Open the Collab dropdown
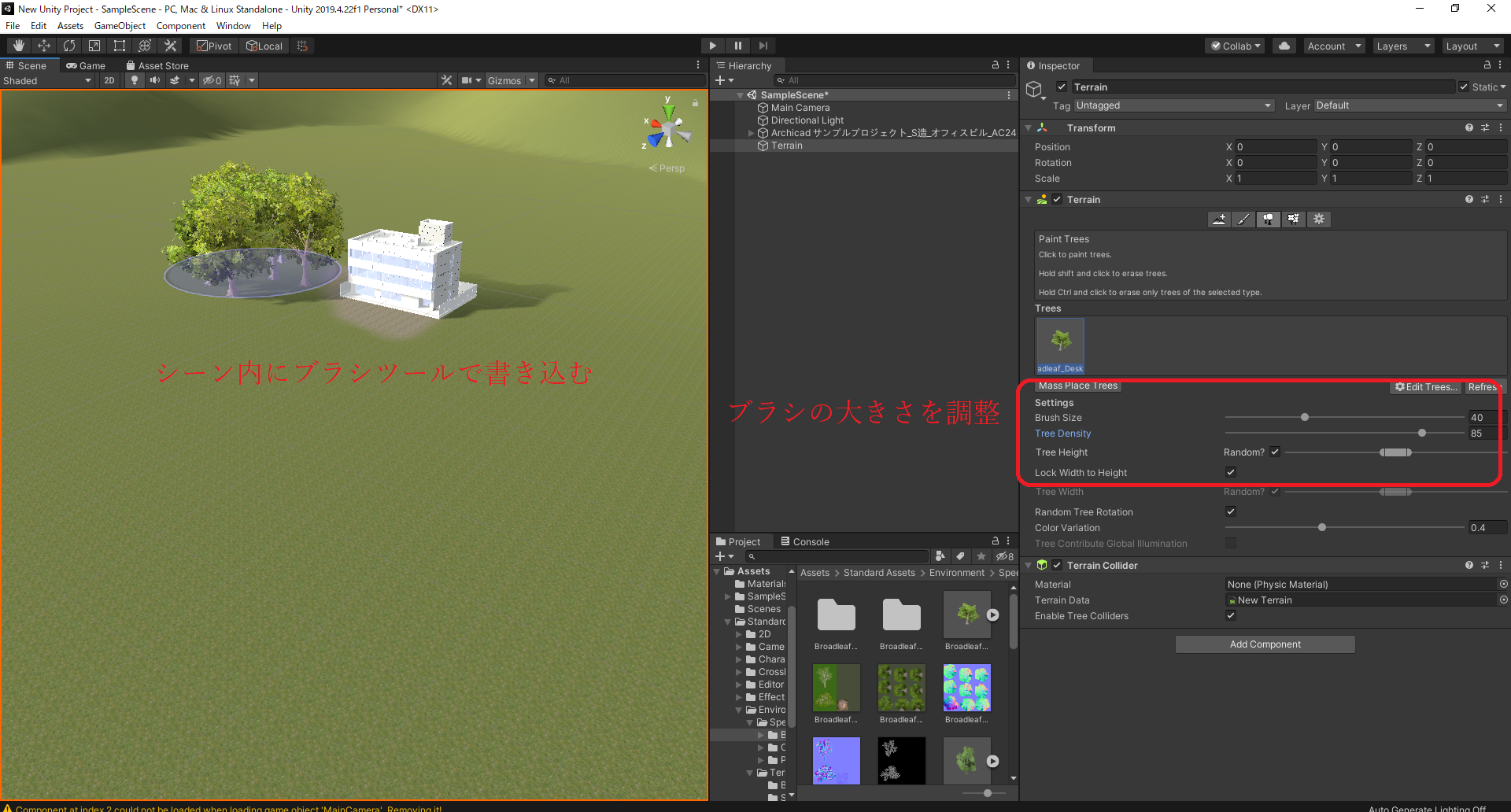 point(1235,46)
